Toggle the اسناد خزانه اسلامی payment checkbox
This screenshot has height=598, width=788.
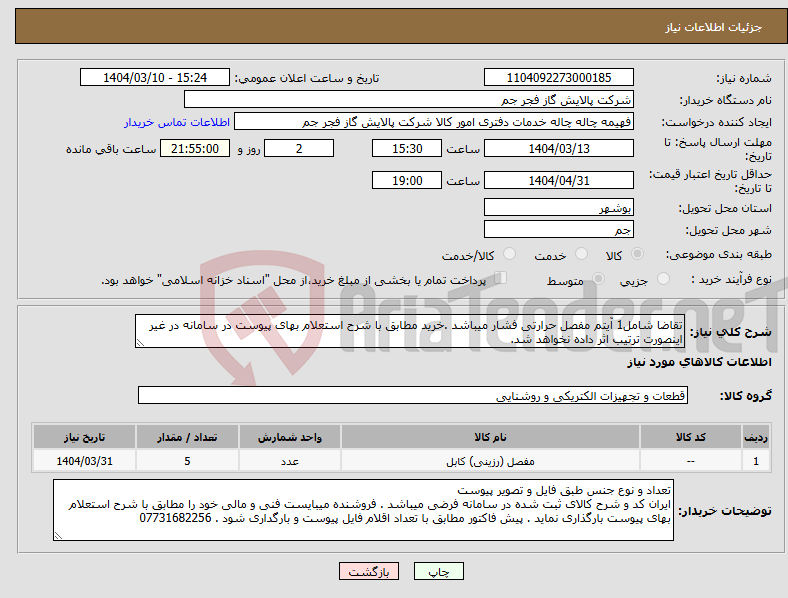coord(500,277)
